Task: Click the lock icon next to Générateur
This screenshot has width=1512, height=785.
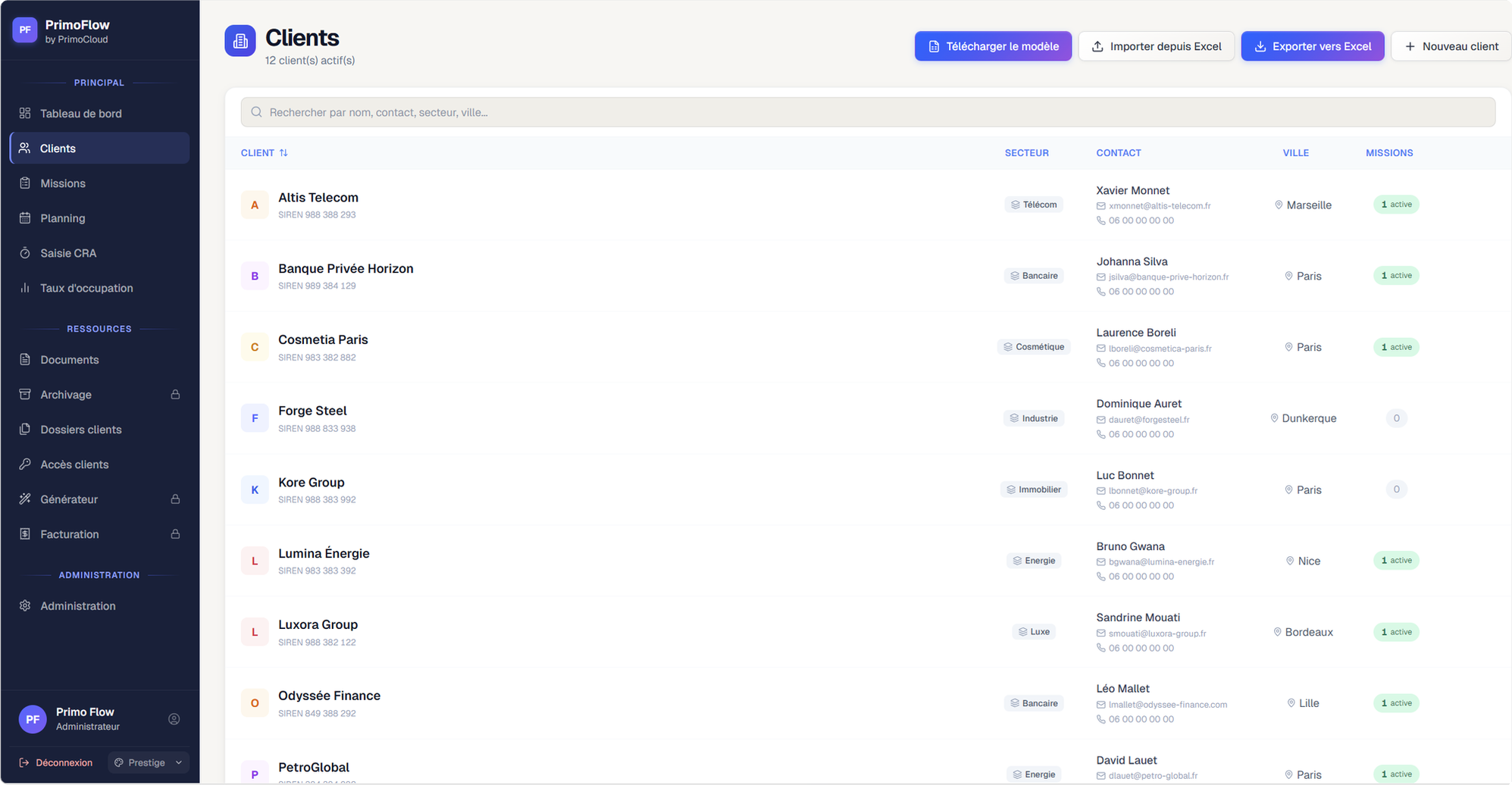Action: click(x=175, y=499)
